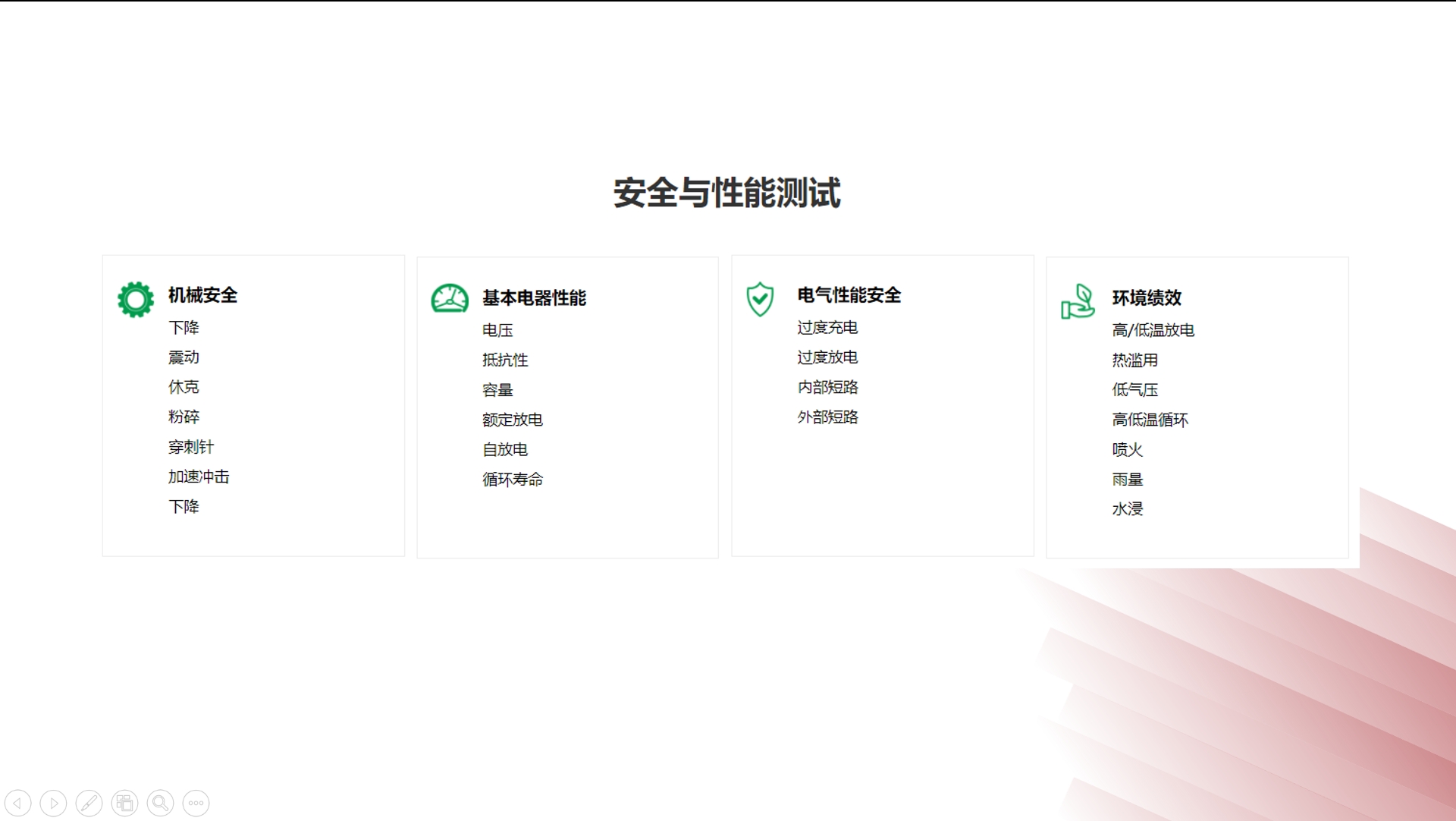Go to previous slide arrow button

17,803
